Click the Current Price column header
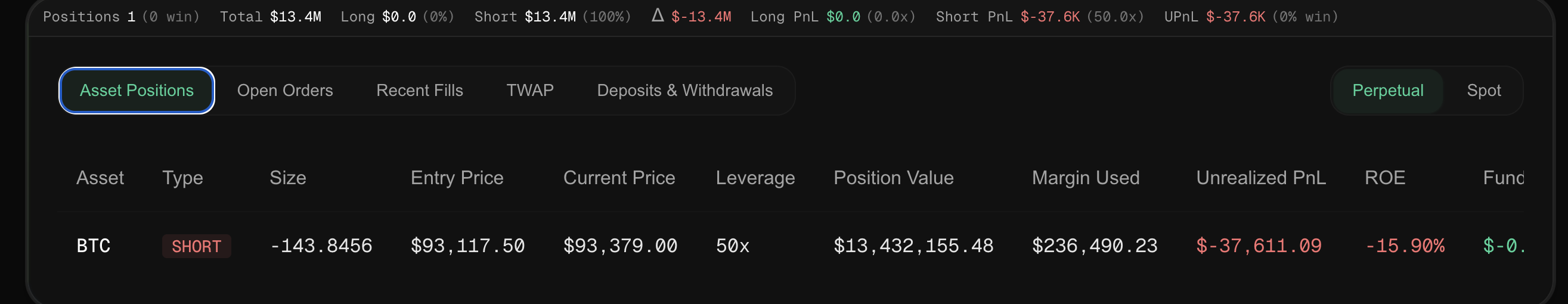The height and width of the screenshot is (304, 1568). coord(618,178)
